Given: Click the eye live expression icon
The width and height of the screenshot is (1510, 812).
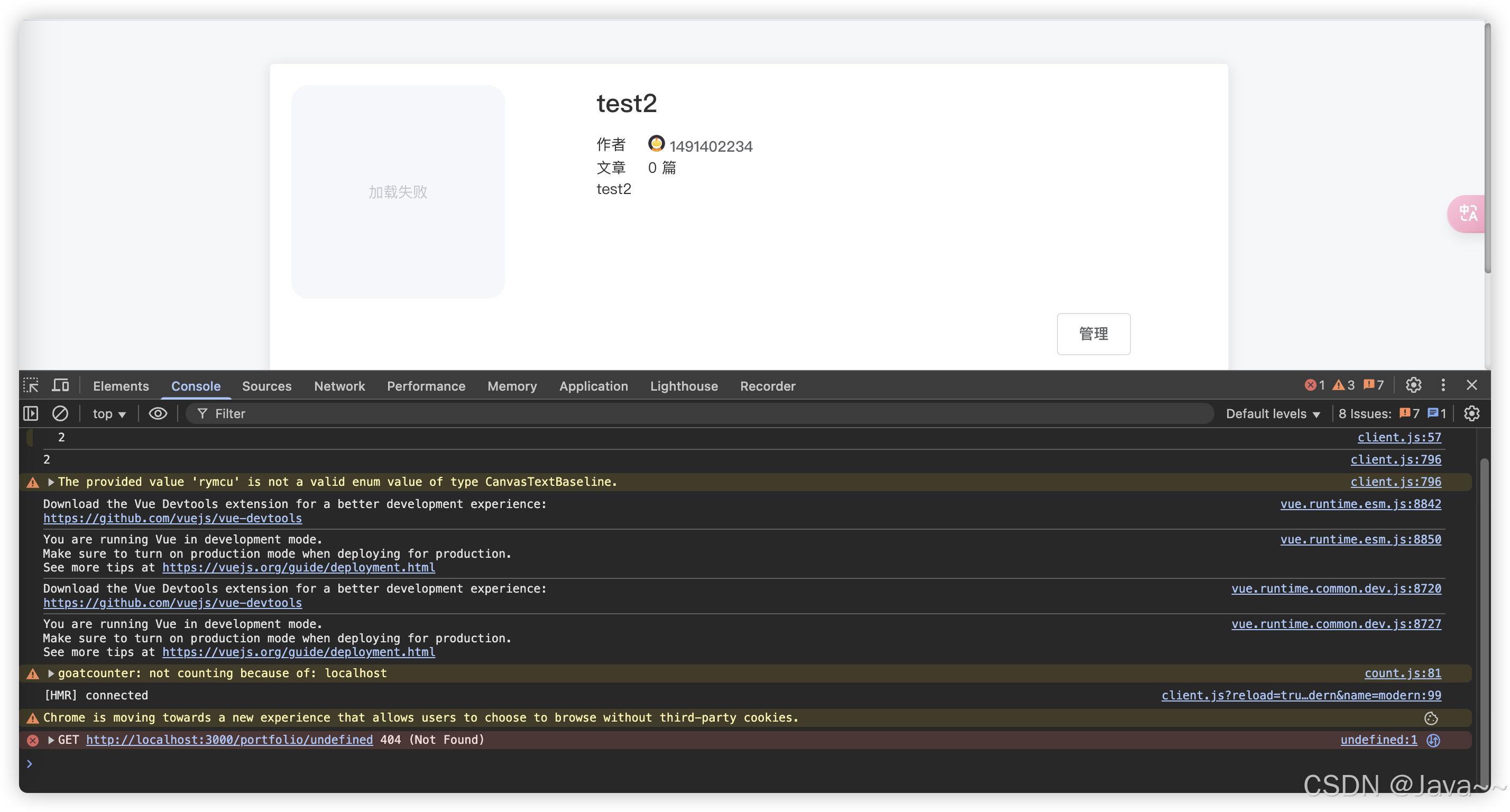Looking at the screenshot, I should [158, 413].
